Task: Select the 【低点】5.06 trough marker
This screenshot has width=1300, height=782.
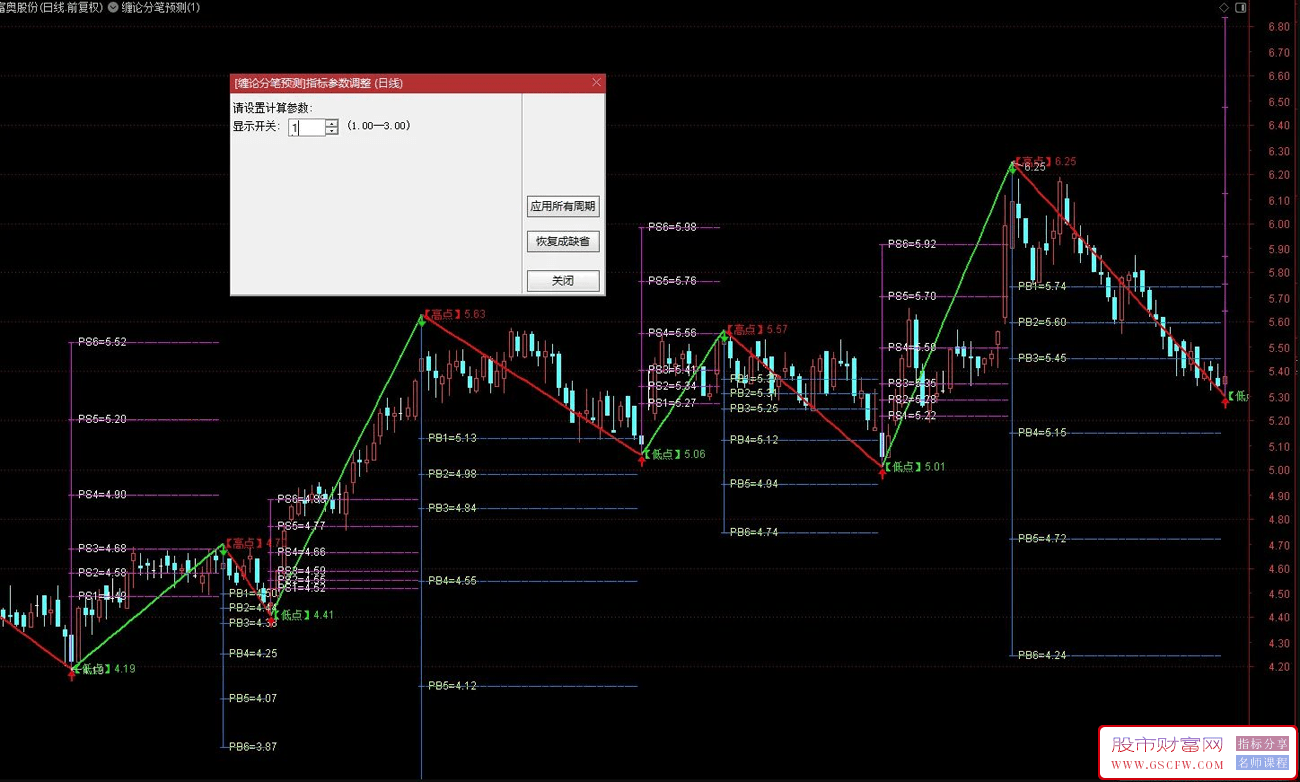Action: 676,454
